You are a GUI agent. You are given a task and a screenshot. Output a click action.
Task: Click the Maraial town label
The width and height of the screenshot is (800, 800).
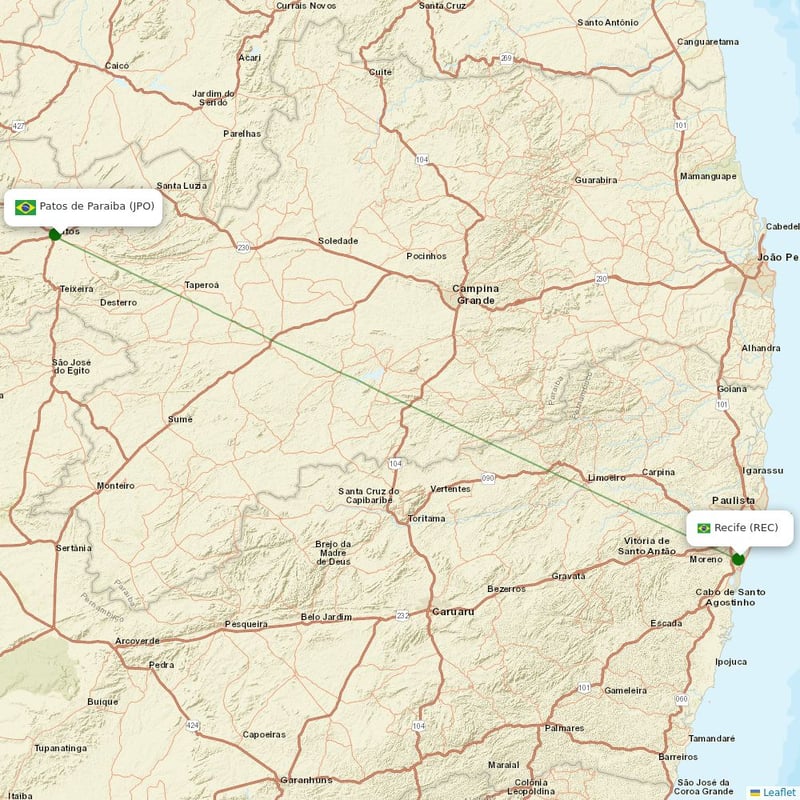click(x=504, y=765)
